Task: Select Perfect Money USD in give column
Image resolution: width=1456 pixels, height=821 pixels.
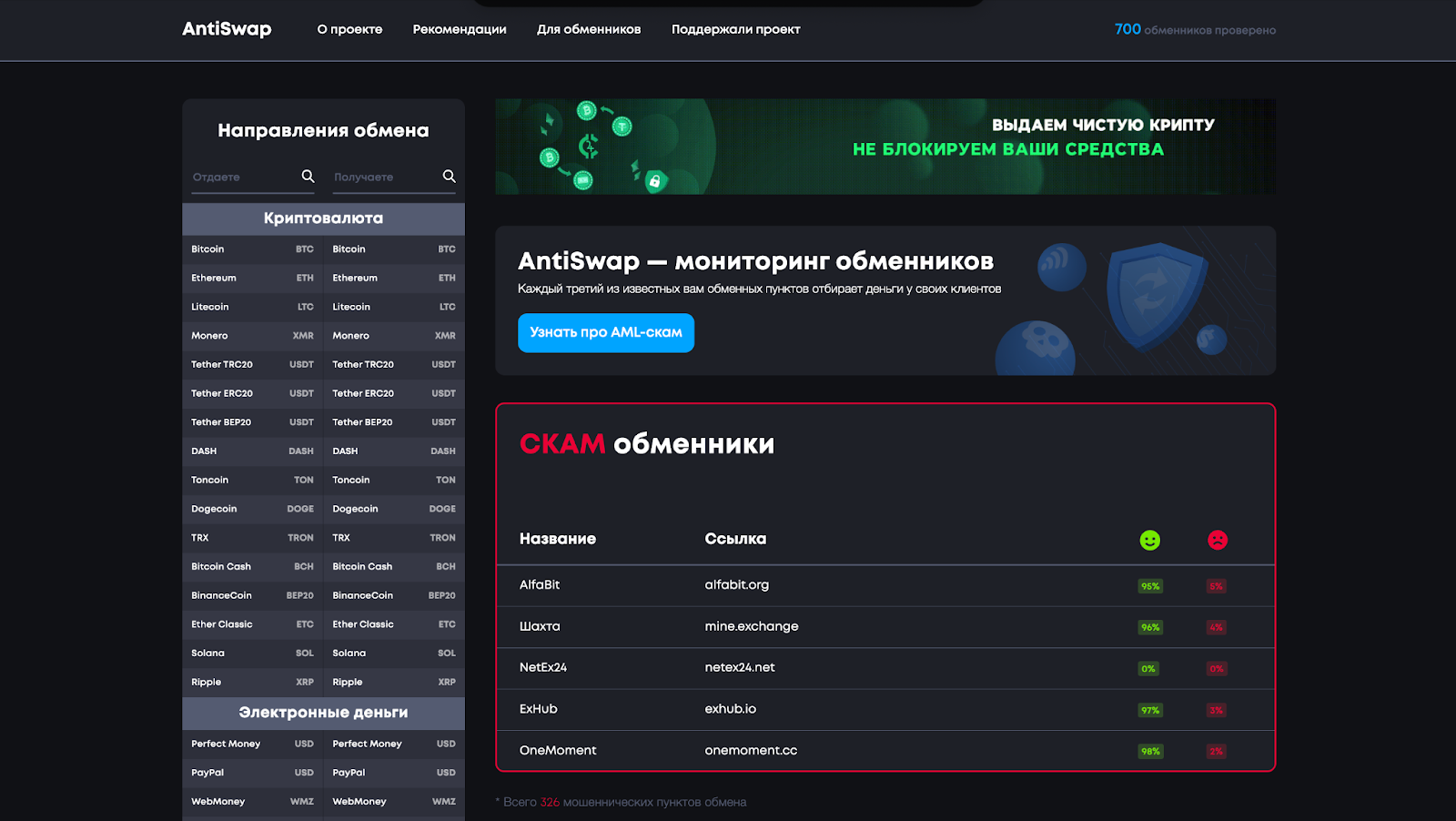Action: click(x=252, y=744)
